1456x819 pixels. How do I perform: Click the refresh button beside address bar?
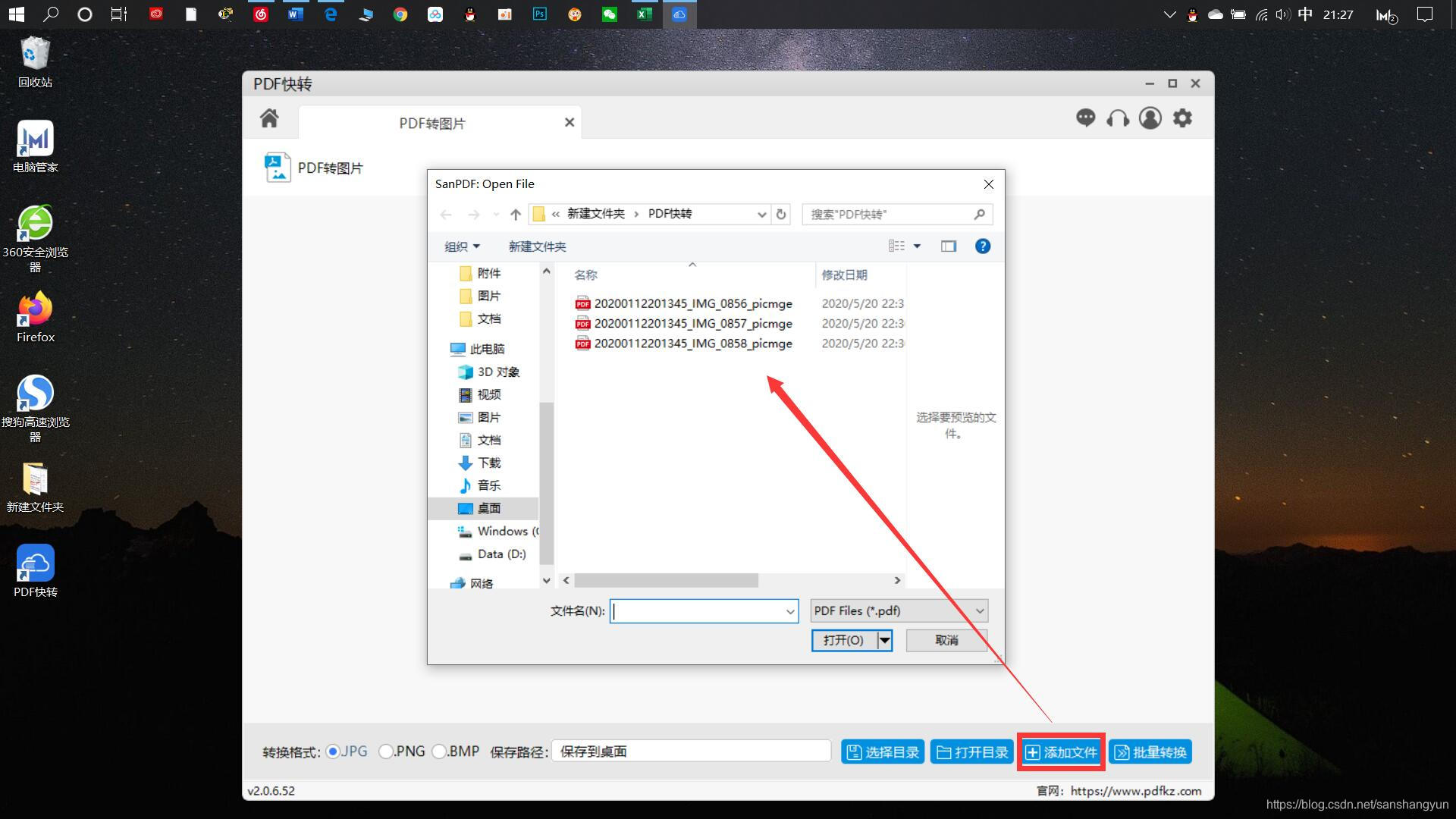(781, 215)
